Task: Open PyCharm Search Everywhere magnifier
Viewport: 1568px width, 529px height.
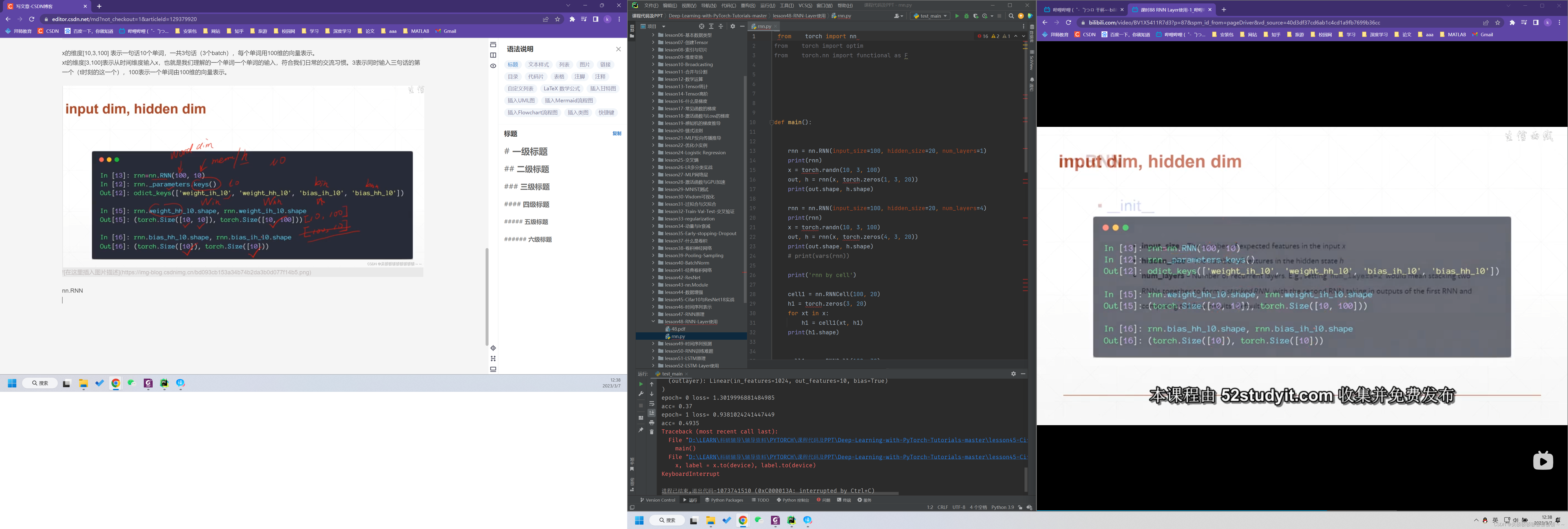Action: (x=1011, y=16)
